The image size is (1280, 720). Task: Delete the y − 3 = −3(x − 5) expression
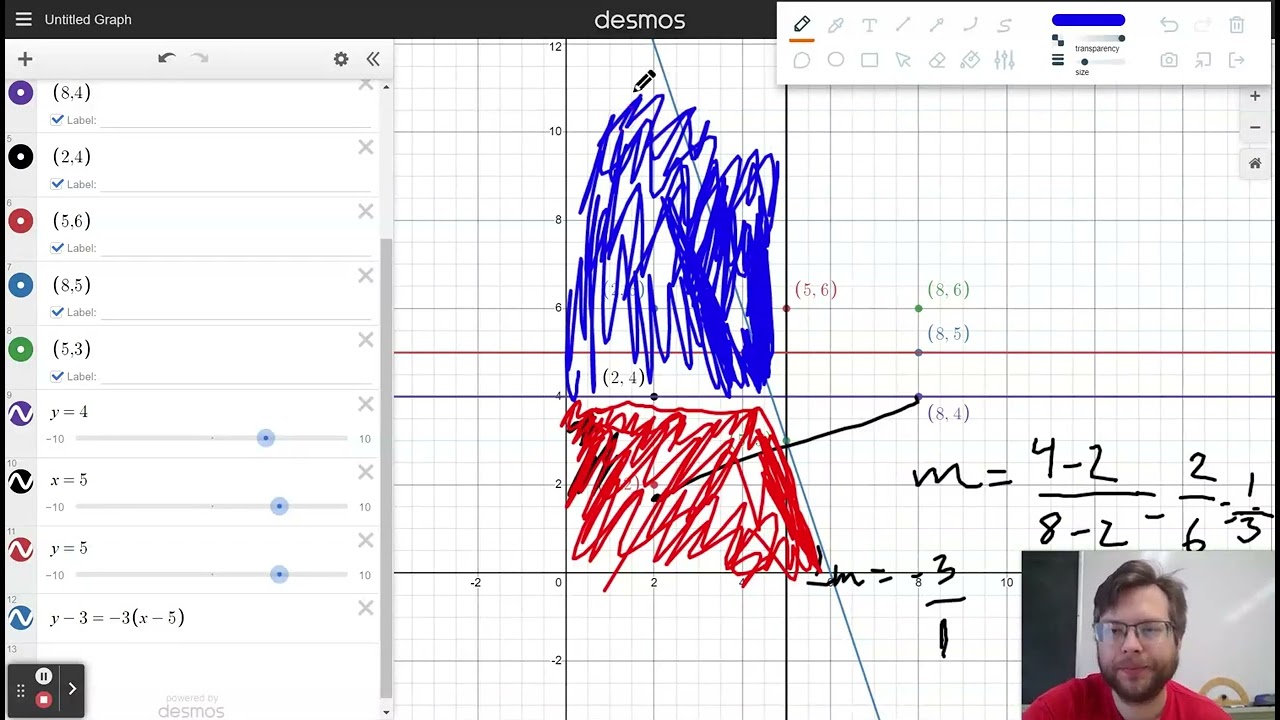coord(366,608)
